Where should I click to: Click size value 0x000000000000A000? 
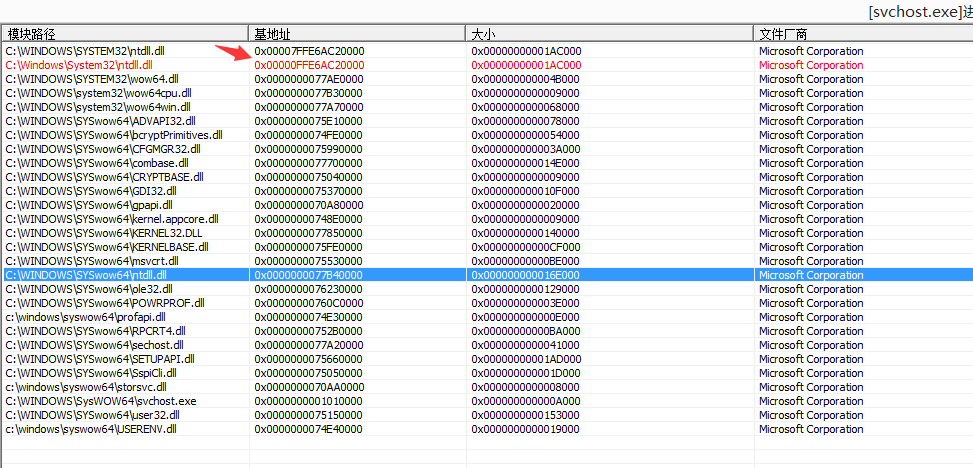click(x=526, y=401)
